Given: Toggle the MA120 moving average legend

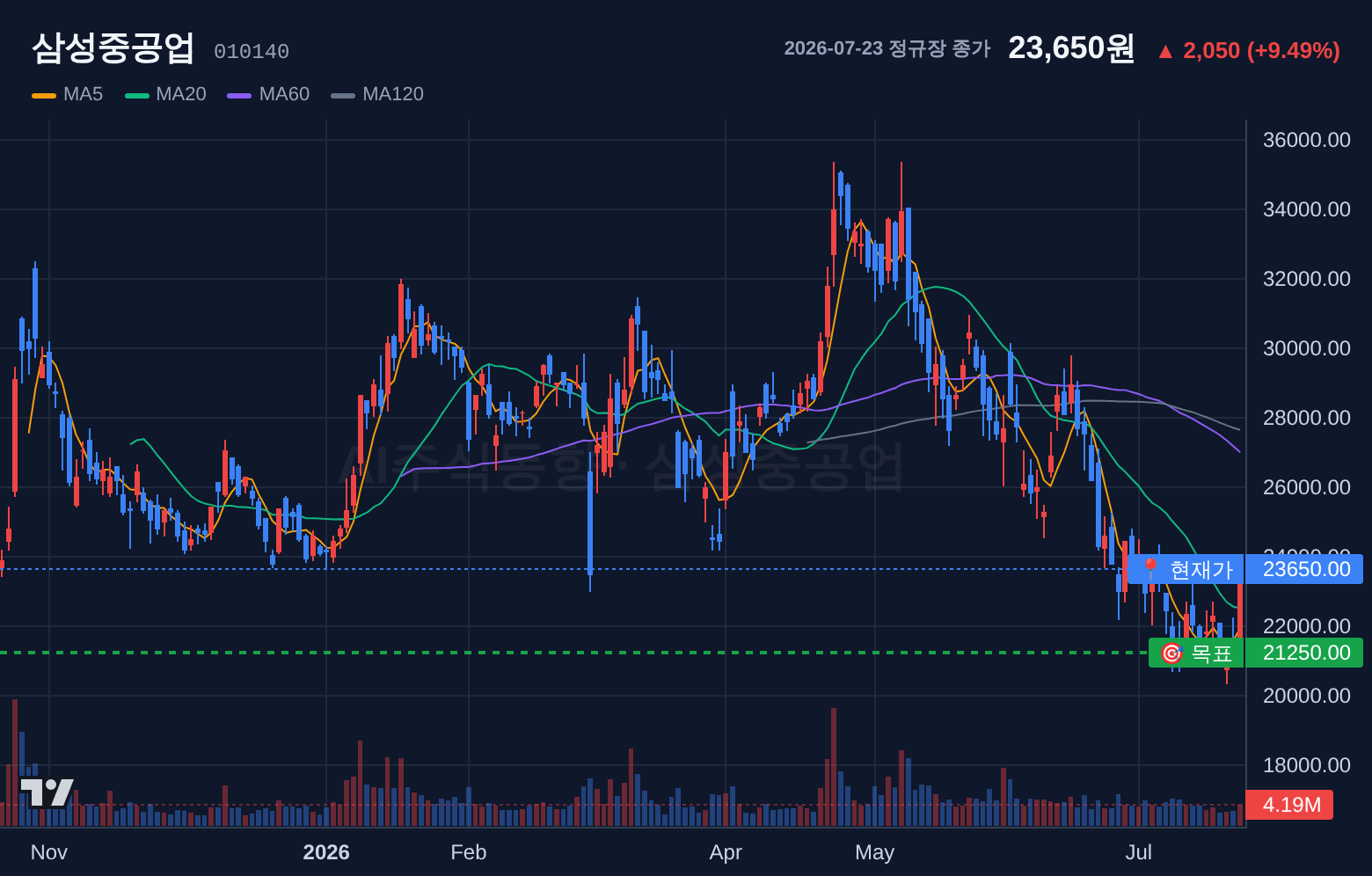Looking at the screenshot, I should point(377,94).
